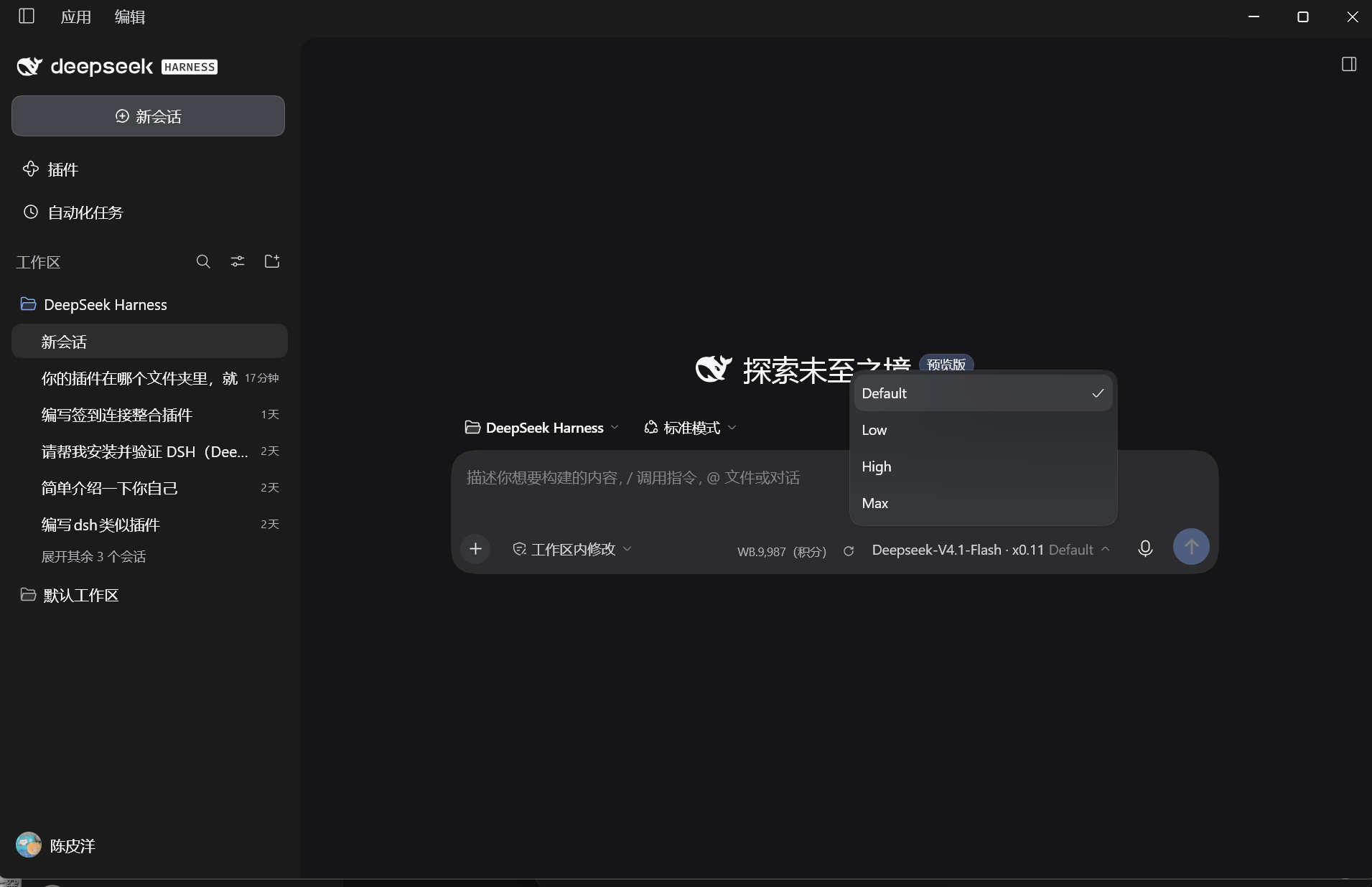The height and width of the screenshot is (887, 1372).
Task: Toggle the left sidebar panel icon
Action: 27,16
